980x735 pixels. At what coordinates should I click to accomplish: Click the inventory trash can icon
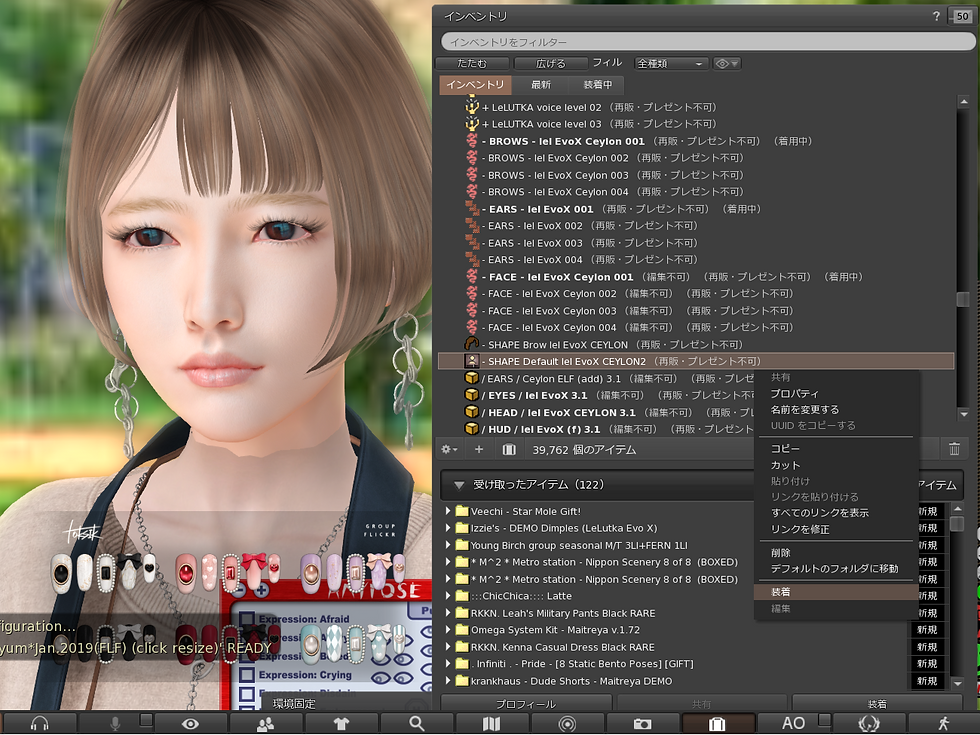(x=954, y=449)
